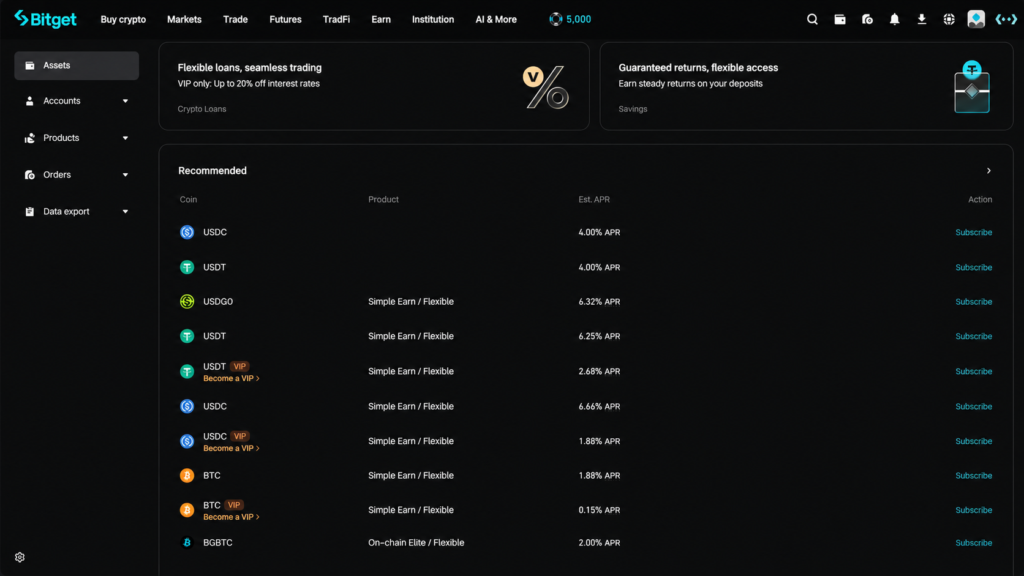
Task: Click the Savings vault icon
Action: coord(972,86)
